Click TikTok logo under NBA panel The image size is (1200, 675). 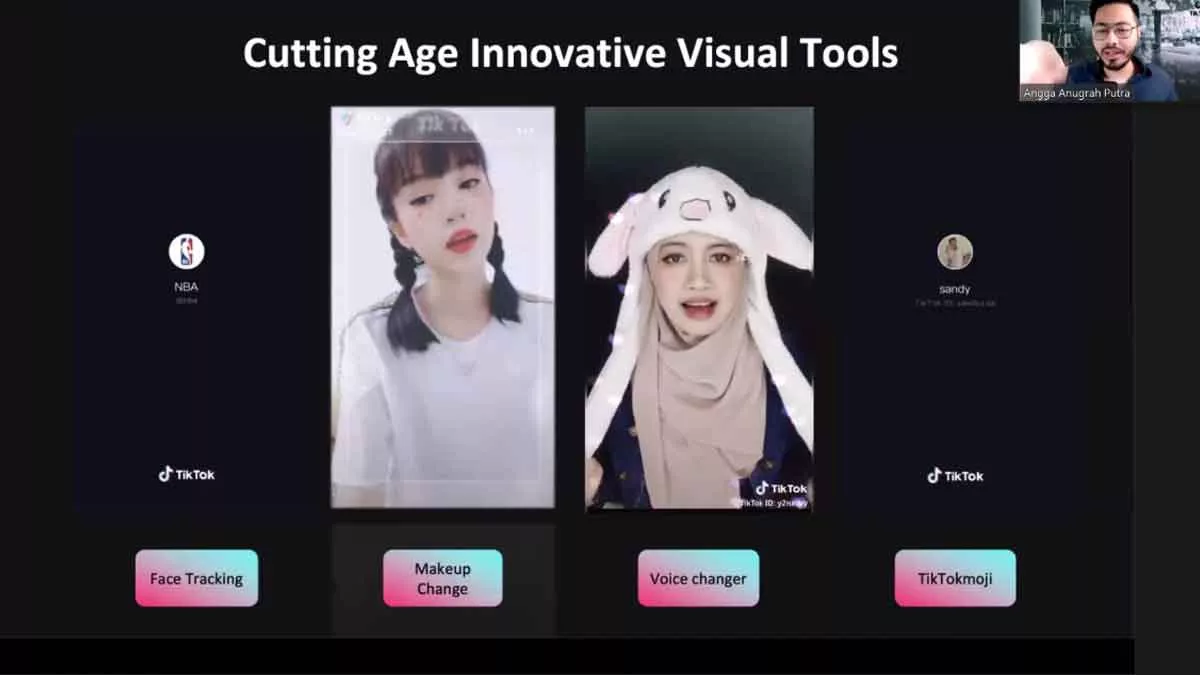point(186,474)
